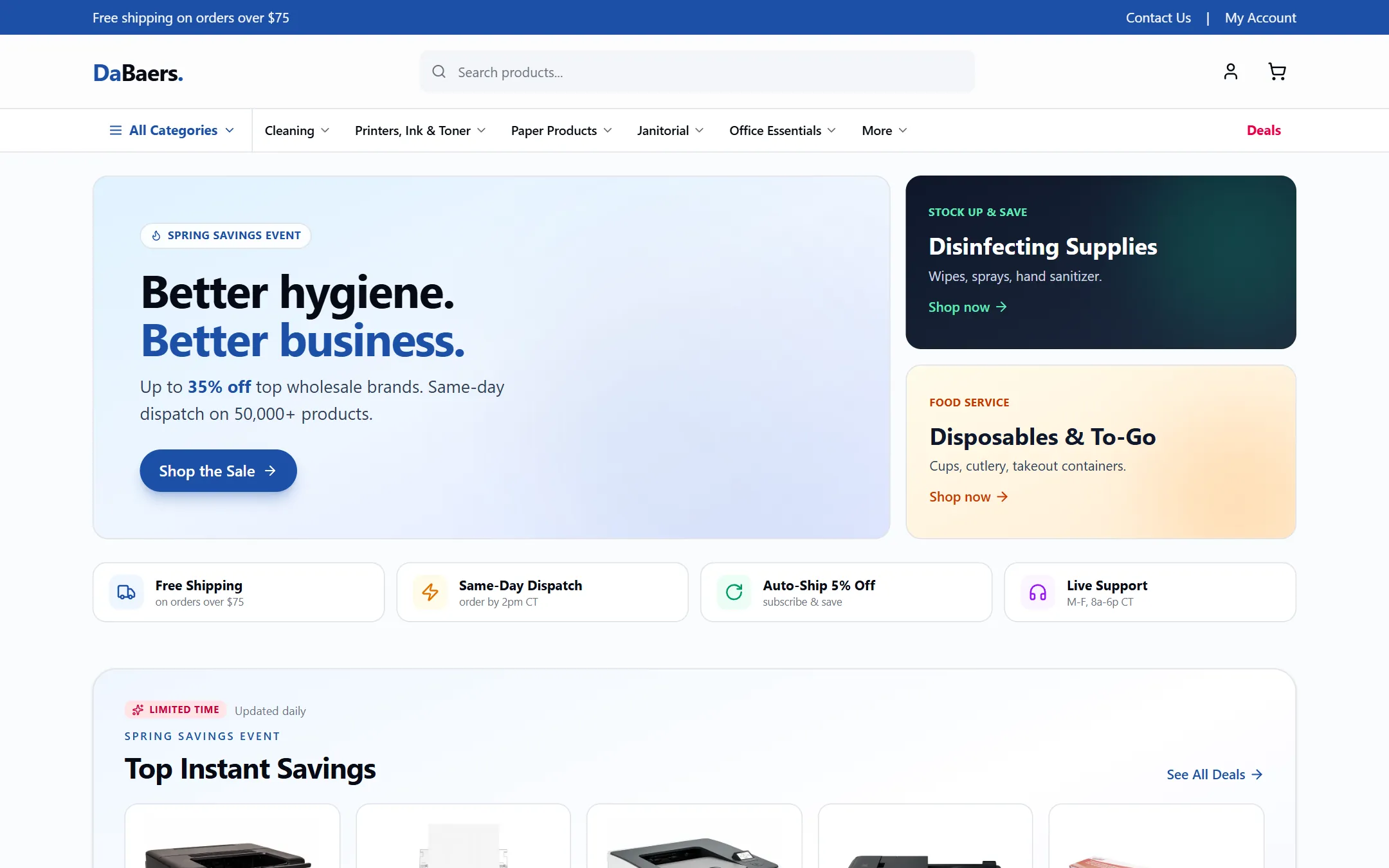
Task: Click Shop the Sale text
Action: pyautogui.click(x=207, y=471)
